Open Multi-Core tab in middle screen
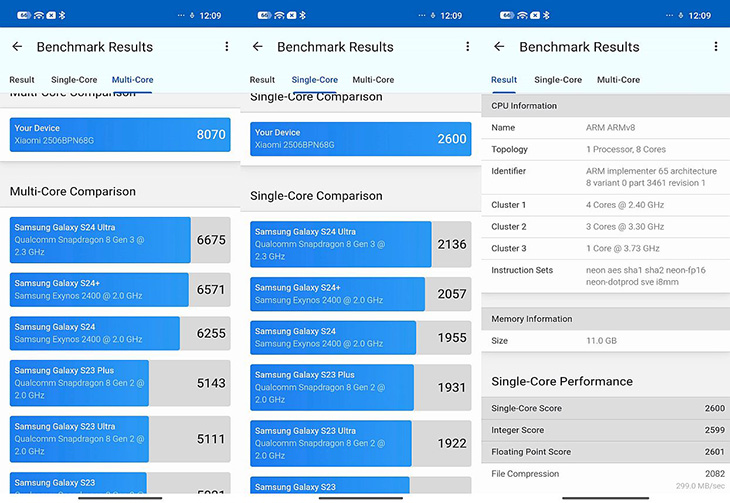The width and height of the screenshot is (730, 503). (373, 80)
